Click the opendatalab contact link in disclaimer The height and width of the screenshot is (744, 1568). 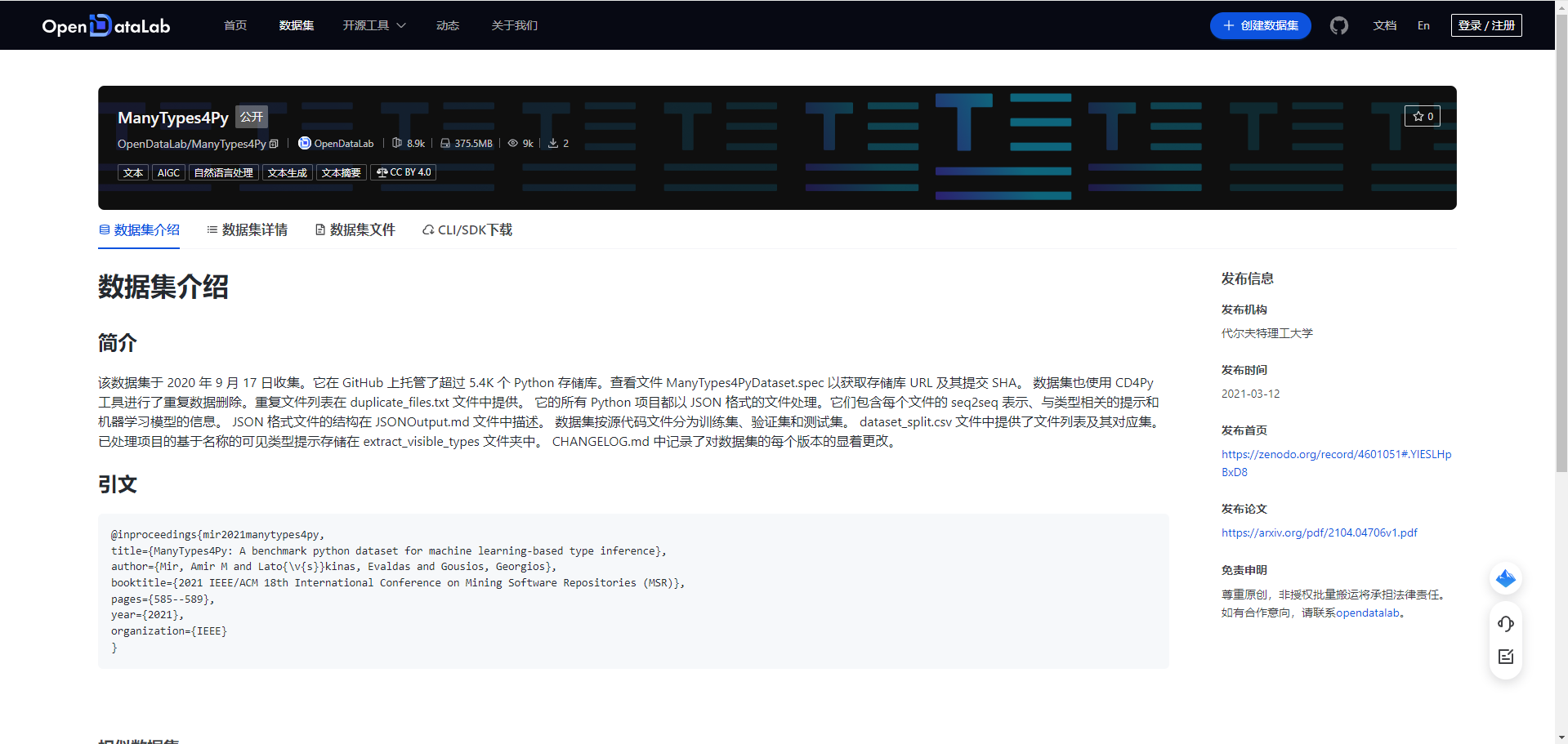pos(1367,613)
